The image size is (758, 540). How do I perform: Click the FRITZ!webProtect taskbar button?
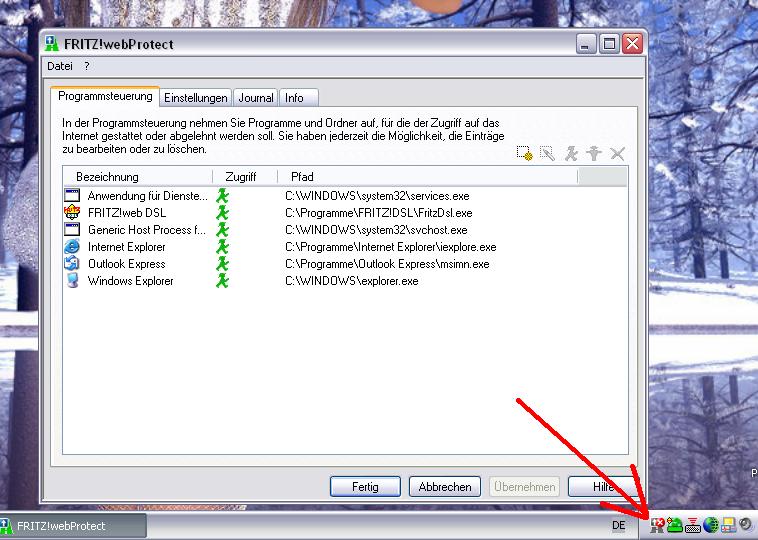click(x=73, y=525)
